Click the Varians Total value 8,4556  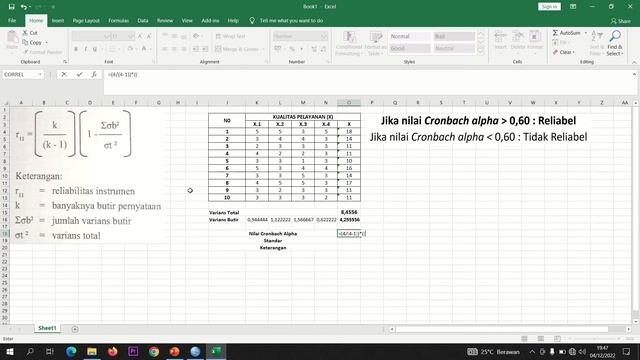(349, 212)
